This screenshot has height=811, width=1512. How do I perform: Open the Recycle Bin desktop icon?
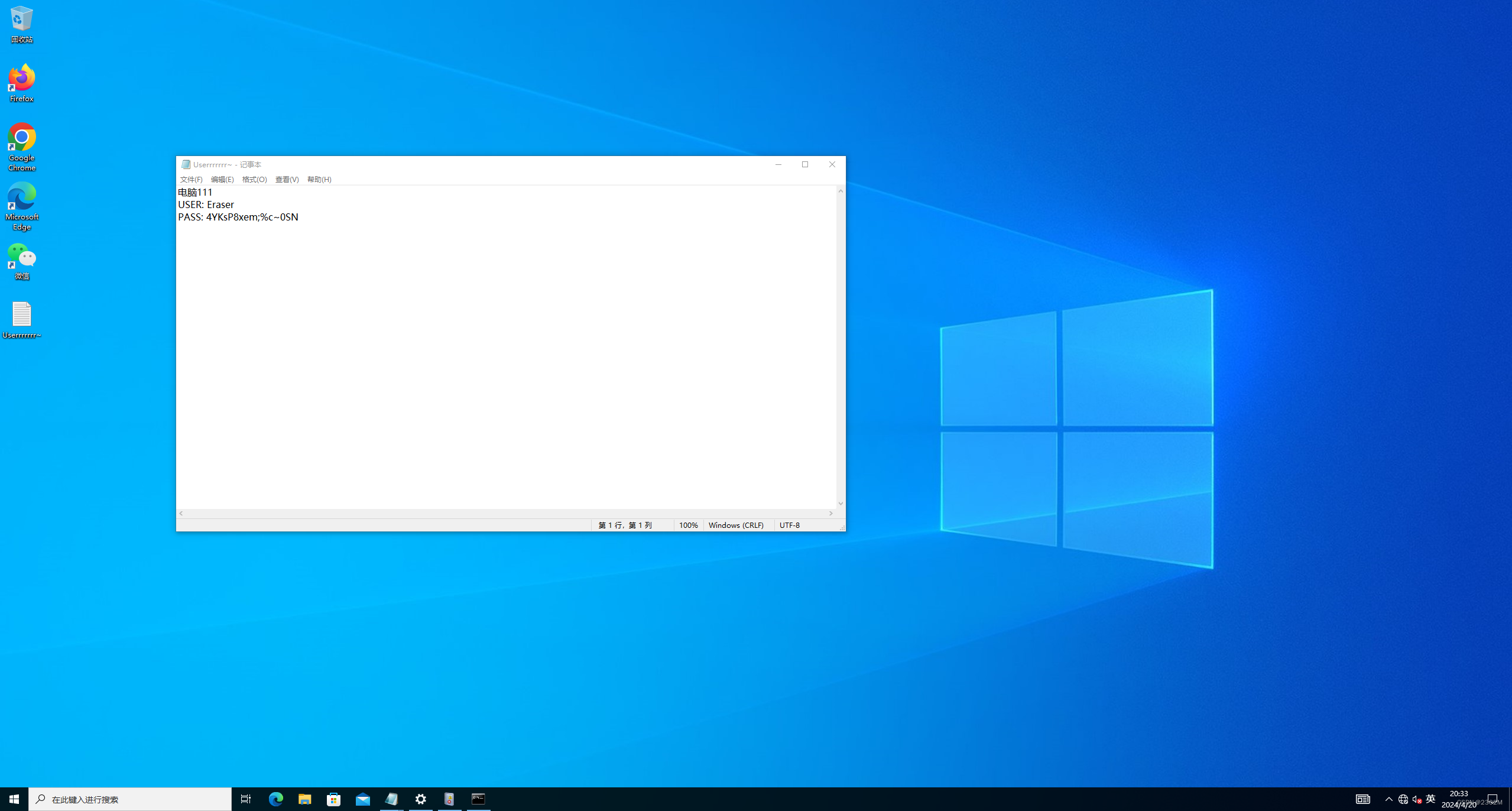click(21, 24)
